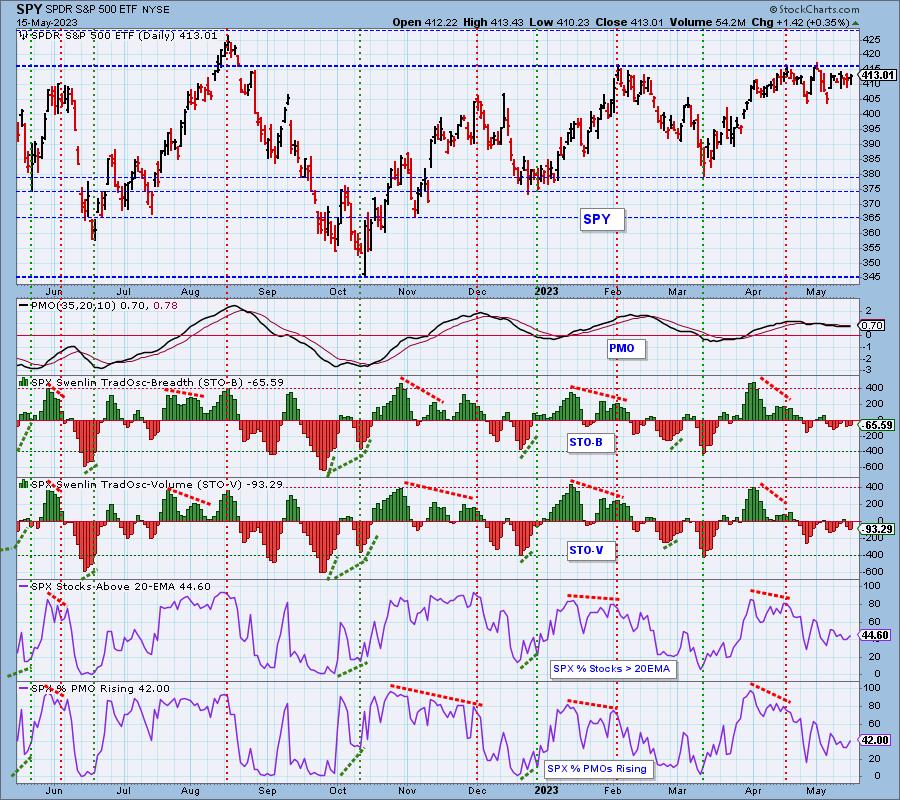This screenshot has height=800, width=900.
Task: Click the 425 label on the price axis
Action: [871, 40]
